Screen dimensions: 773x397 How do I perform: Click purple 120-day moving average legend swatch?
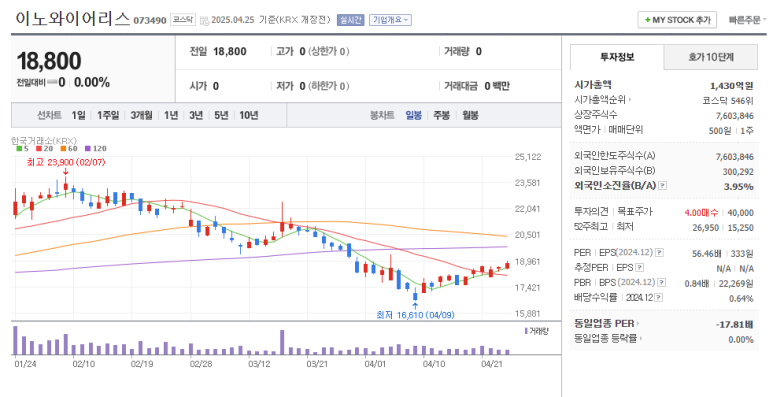88,148
